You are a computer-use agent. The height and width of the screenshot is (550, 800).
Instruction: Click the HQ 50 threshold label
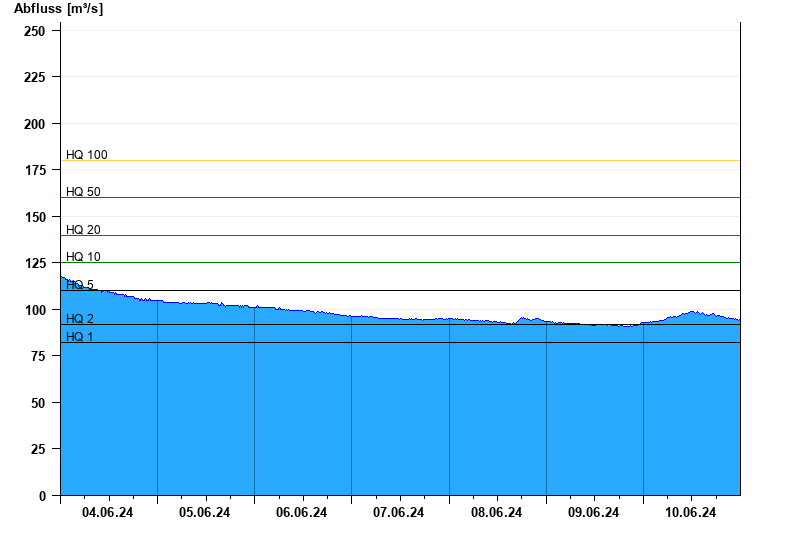tap(83, 192)
